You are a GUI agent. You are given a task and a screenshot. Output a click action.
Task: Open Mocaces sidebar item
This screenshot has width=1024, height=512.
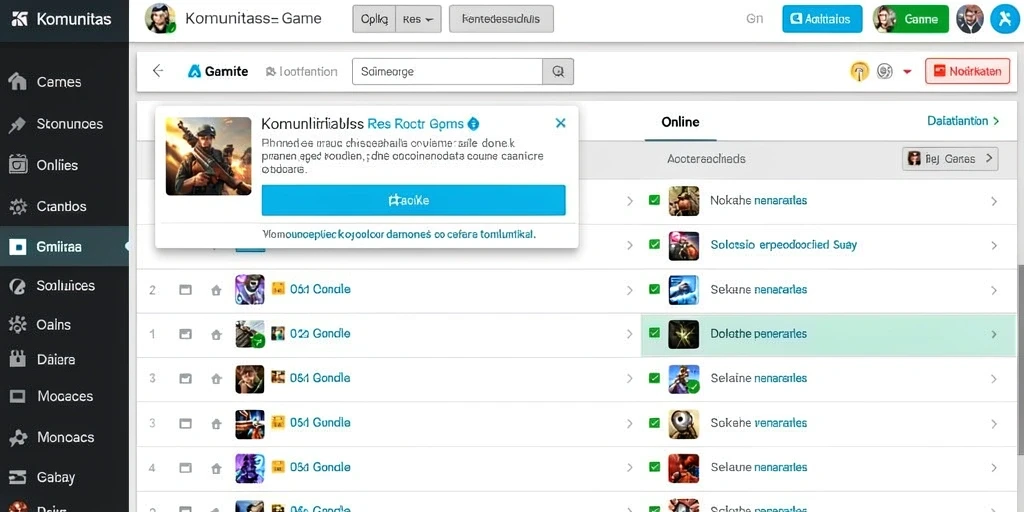click(64, 396)
